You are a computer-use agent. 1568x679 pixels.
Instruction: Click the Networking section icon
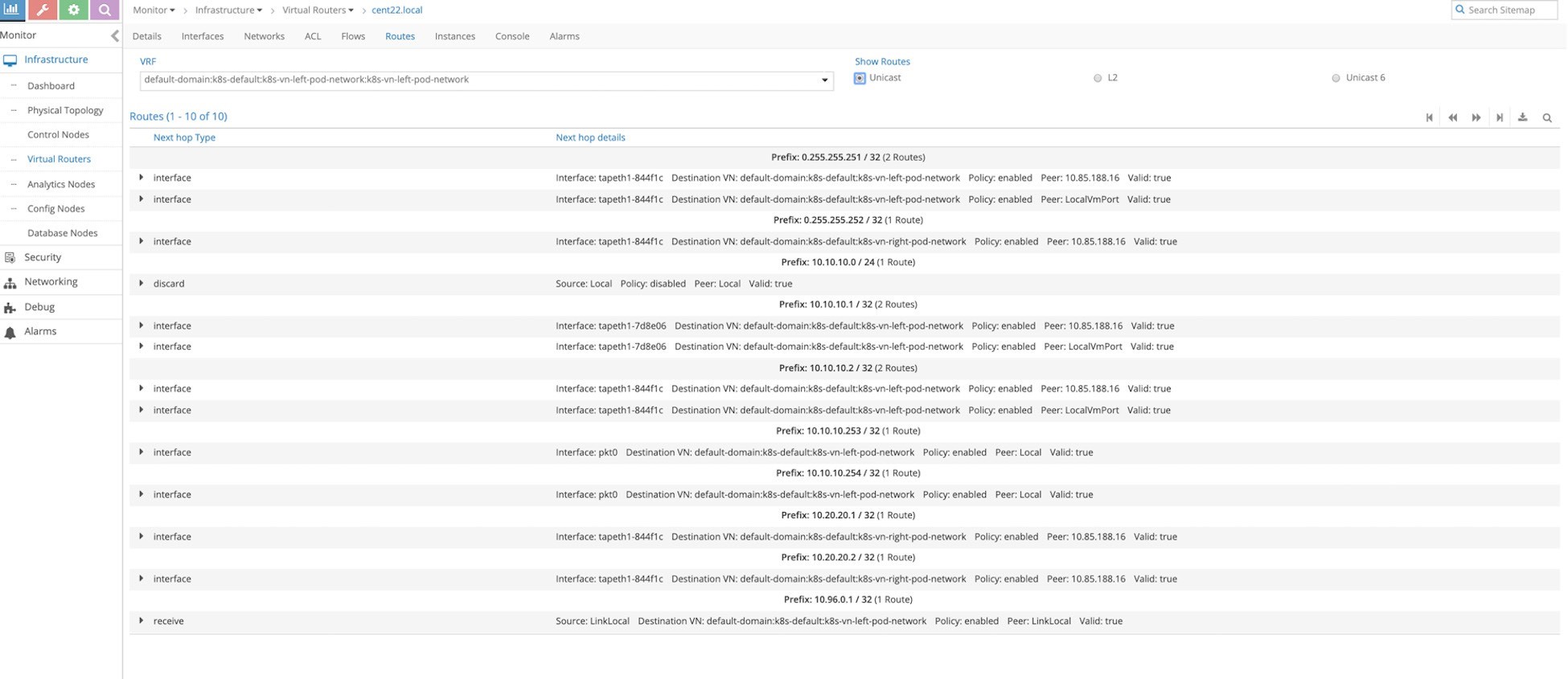(x=10, y=283)
